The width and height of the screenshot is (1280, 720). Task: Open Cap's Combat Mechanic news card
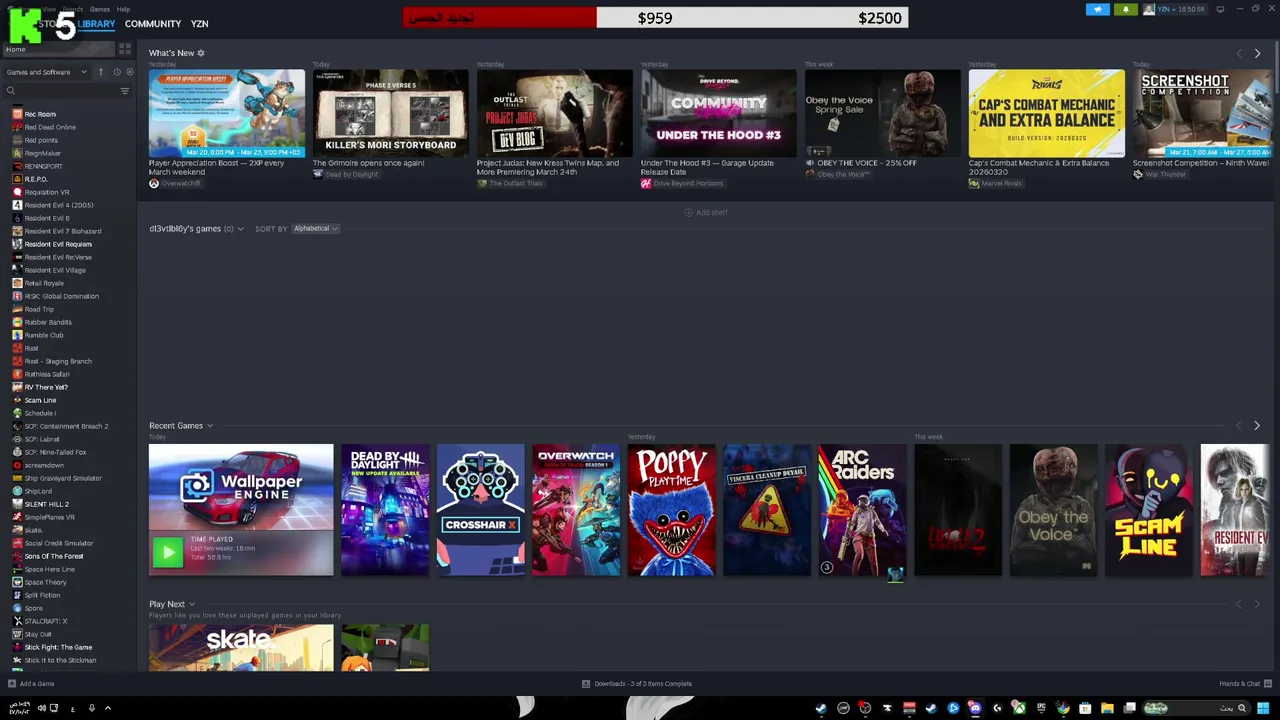pyautogui.click(x=1047, y=113)
